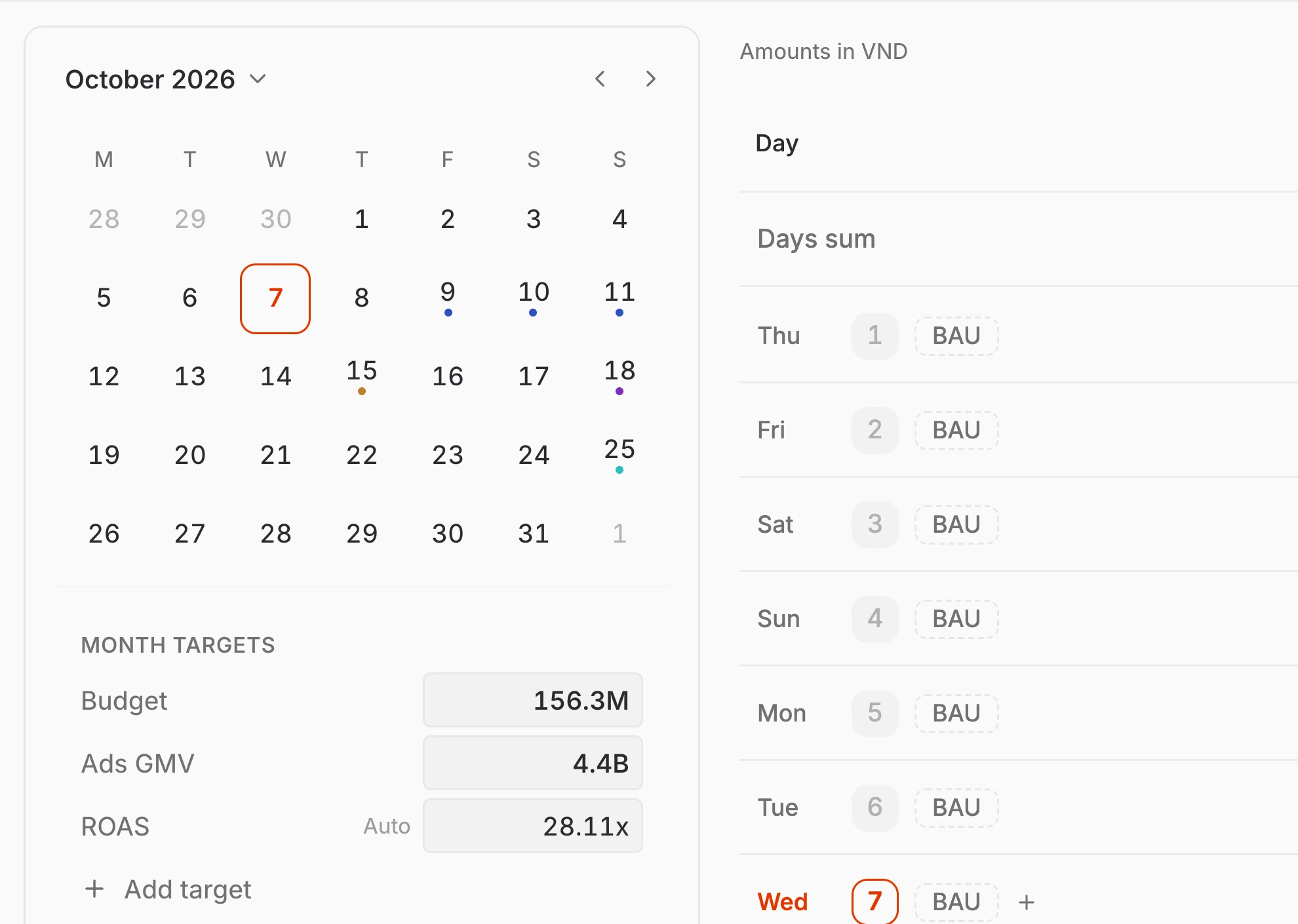Edit the ROAS target field 28.11x
The width and height of the screenshot is (1298, 924).
pos(533,826)
